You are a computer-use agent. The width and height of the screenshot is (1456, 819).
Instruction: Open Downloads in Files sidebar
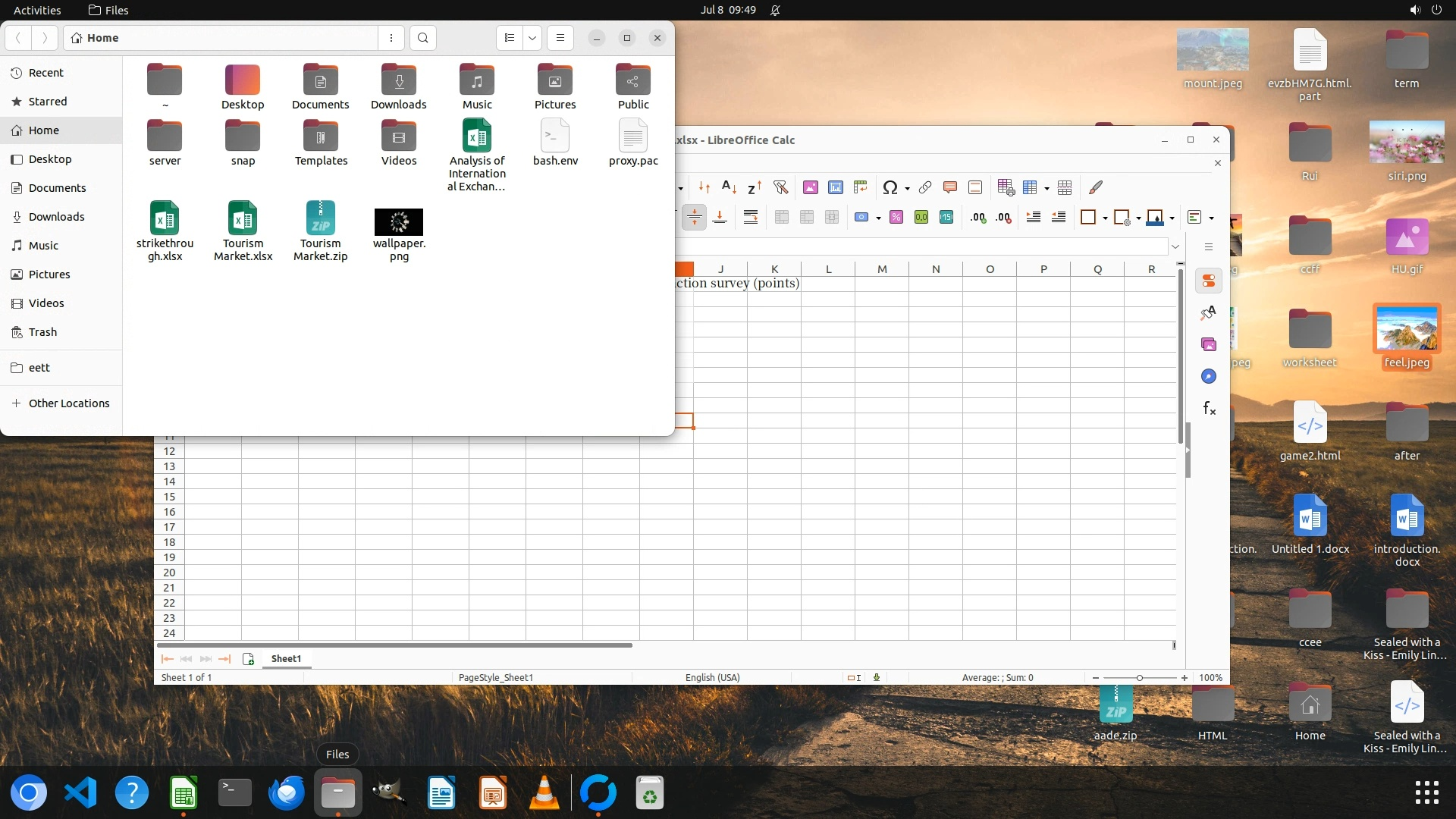point(56,217)
